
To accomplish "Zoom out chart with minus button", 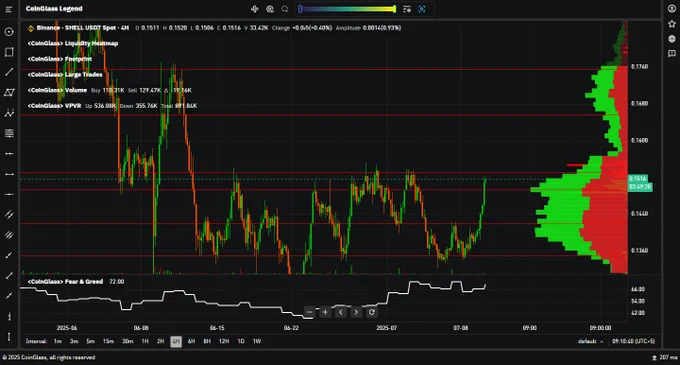I will 309,312.
